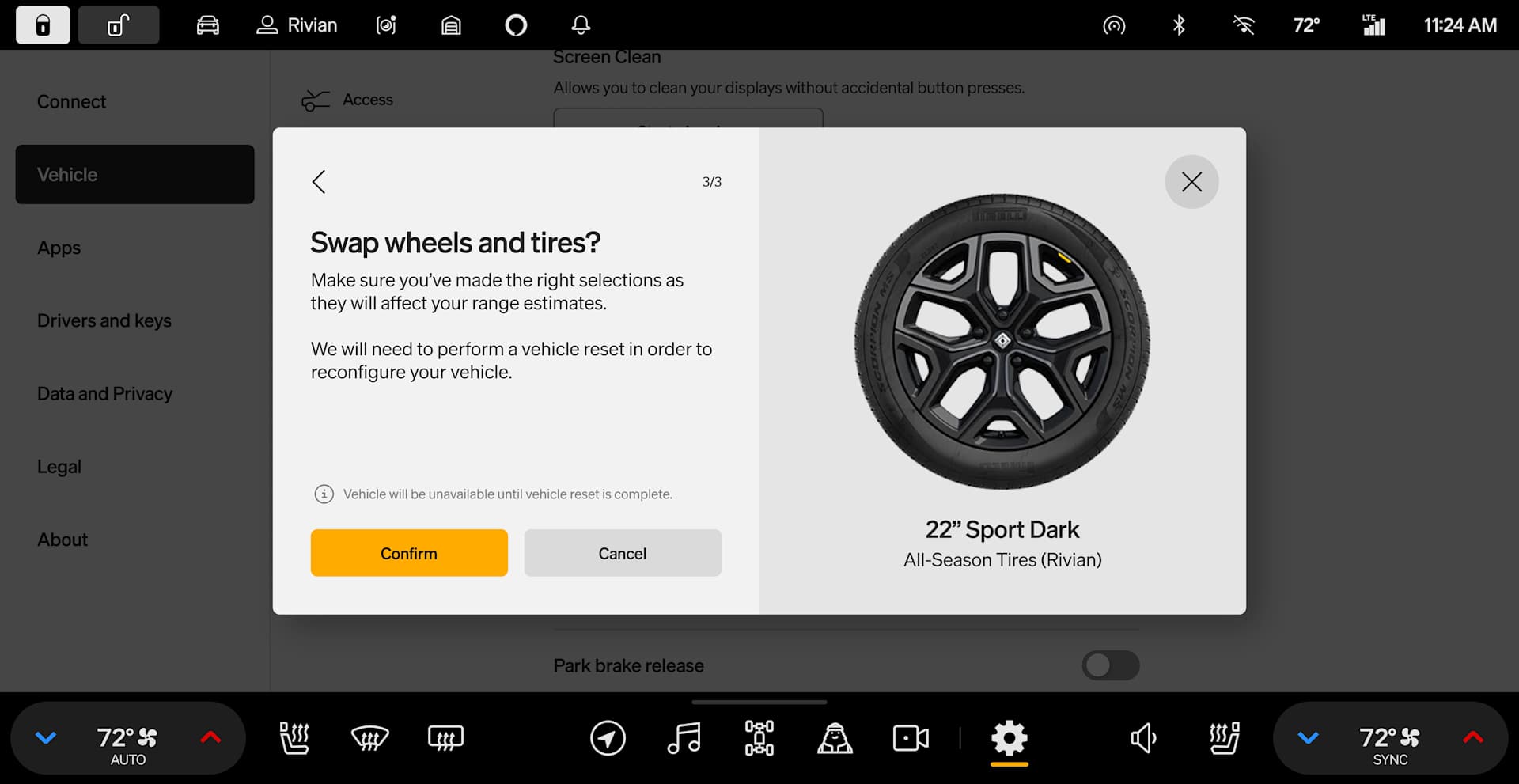
Task: Tap the garage door icon
Action: click(451, 25)
